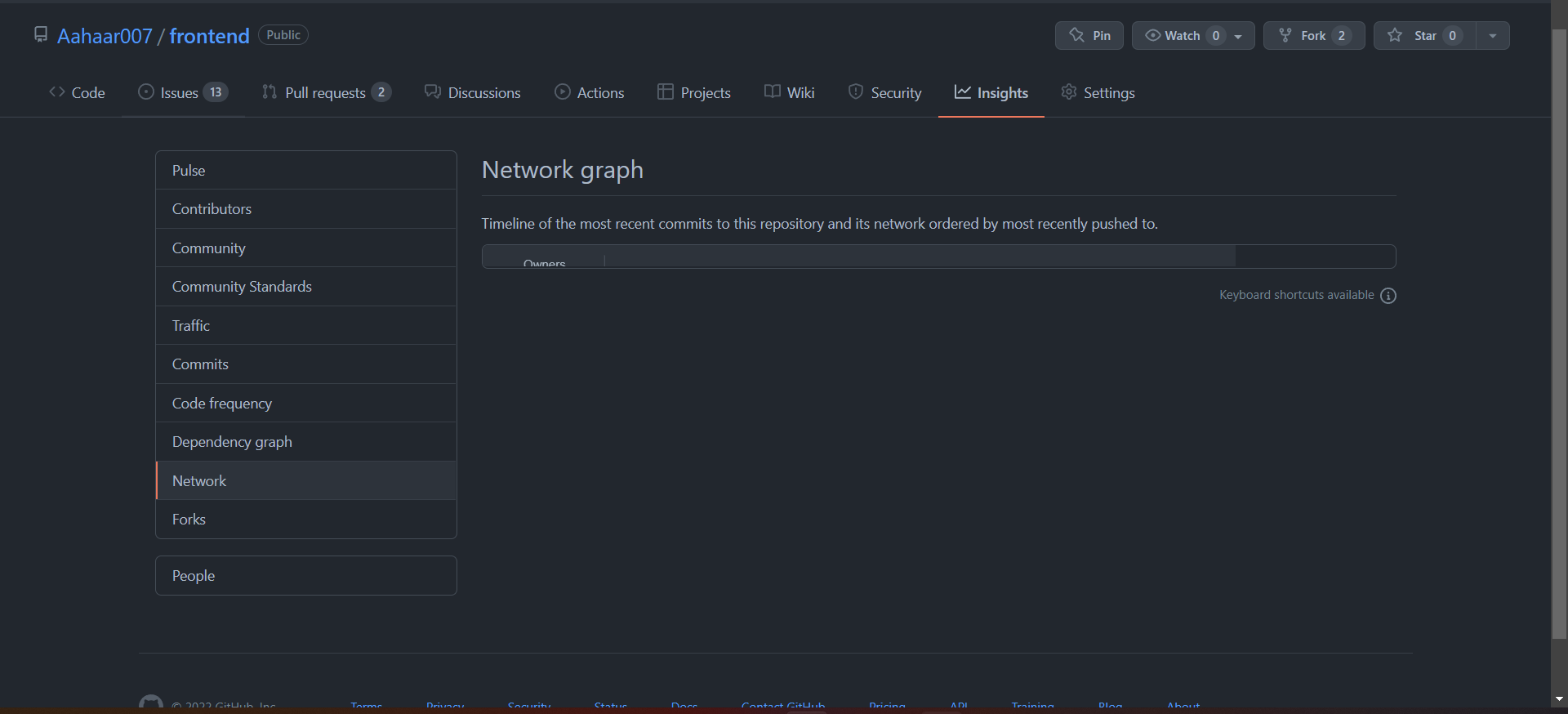This screenshot has width=1568, height=714.
Task: Click the Star outline icon
Action: [1395, 35]
